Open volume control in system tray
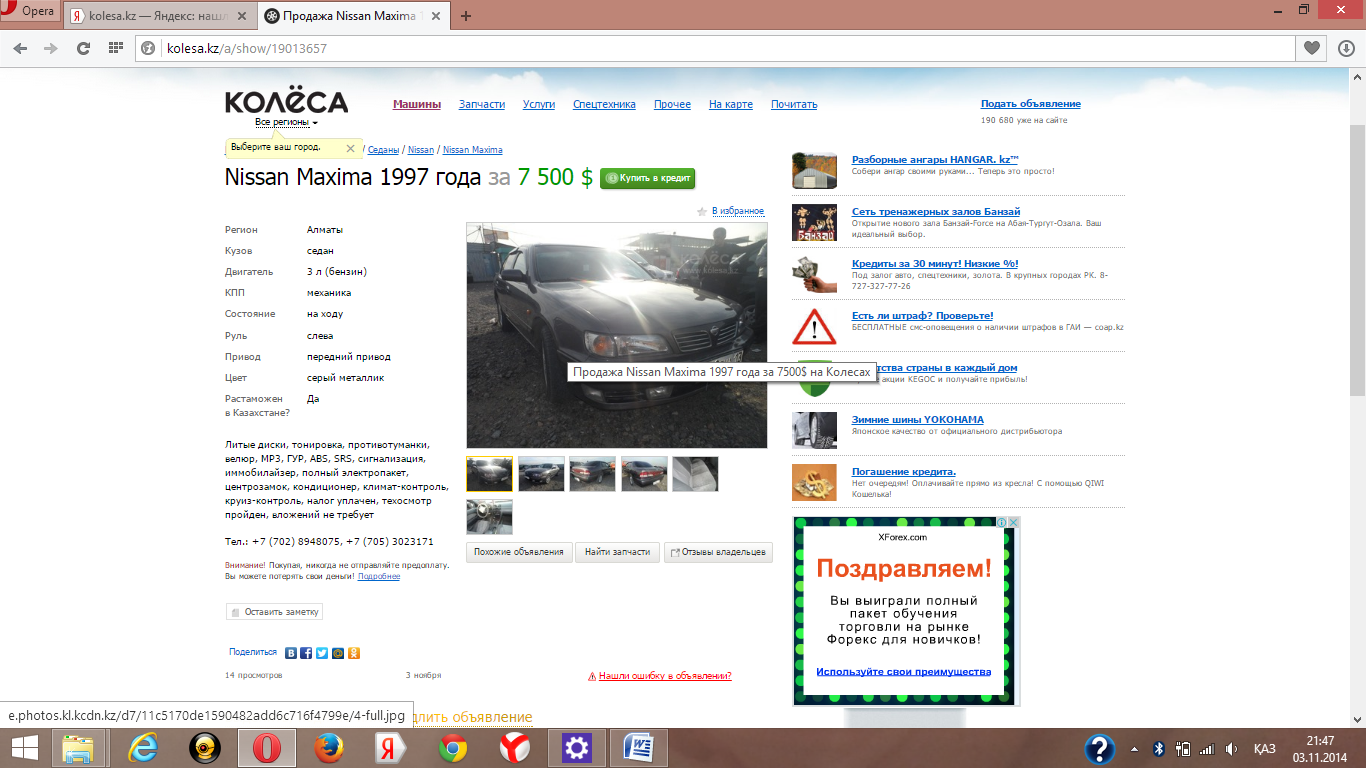 point(1231,749)
